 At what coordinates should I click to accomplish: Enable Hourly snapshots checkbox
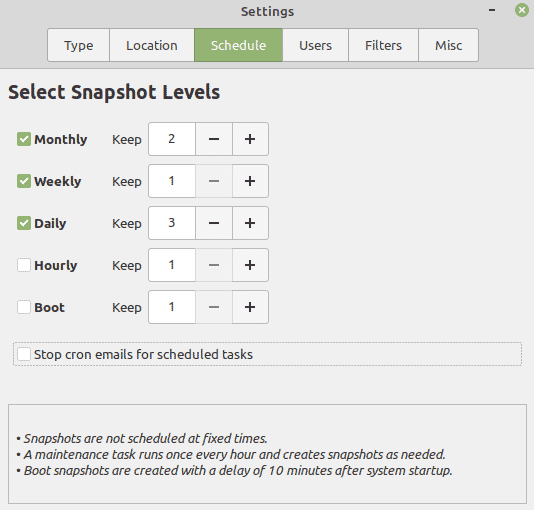pos(24,265)
